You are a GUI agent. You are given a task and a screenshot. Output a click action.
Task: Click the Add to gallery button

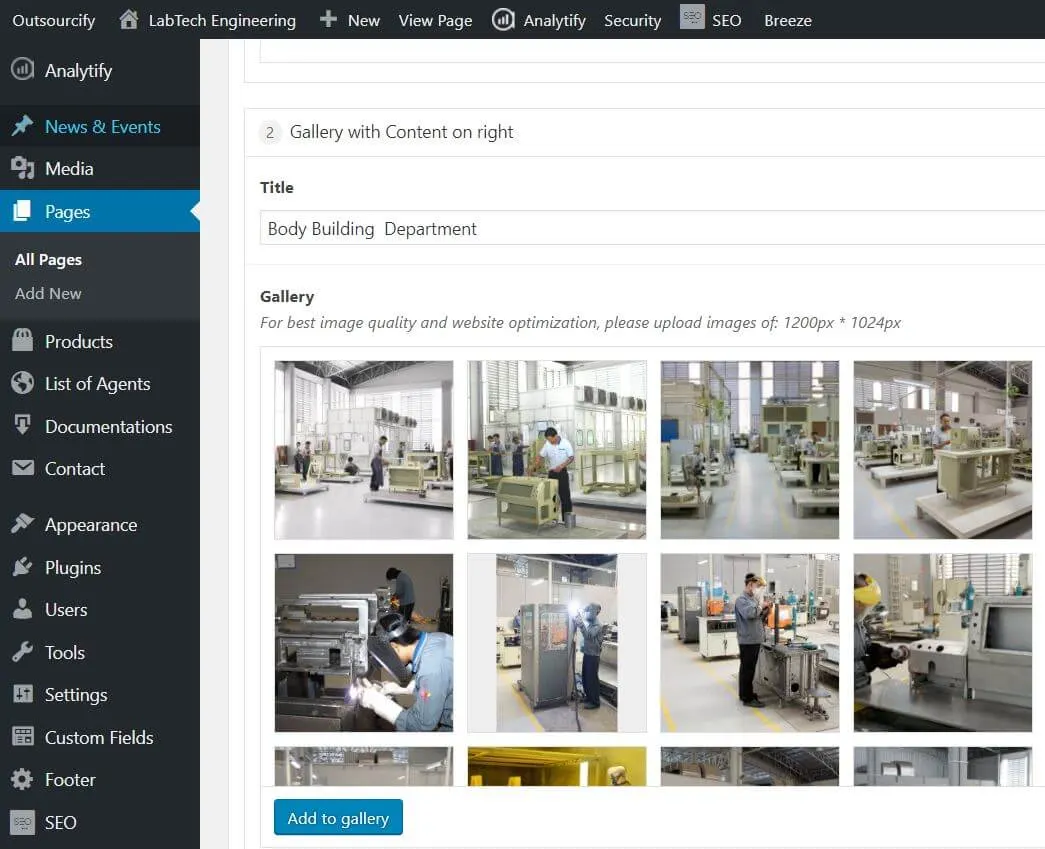click(x=338, y=817)
